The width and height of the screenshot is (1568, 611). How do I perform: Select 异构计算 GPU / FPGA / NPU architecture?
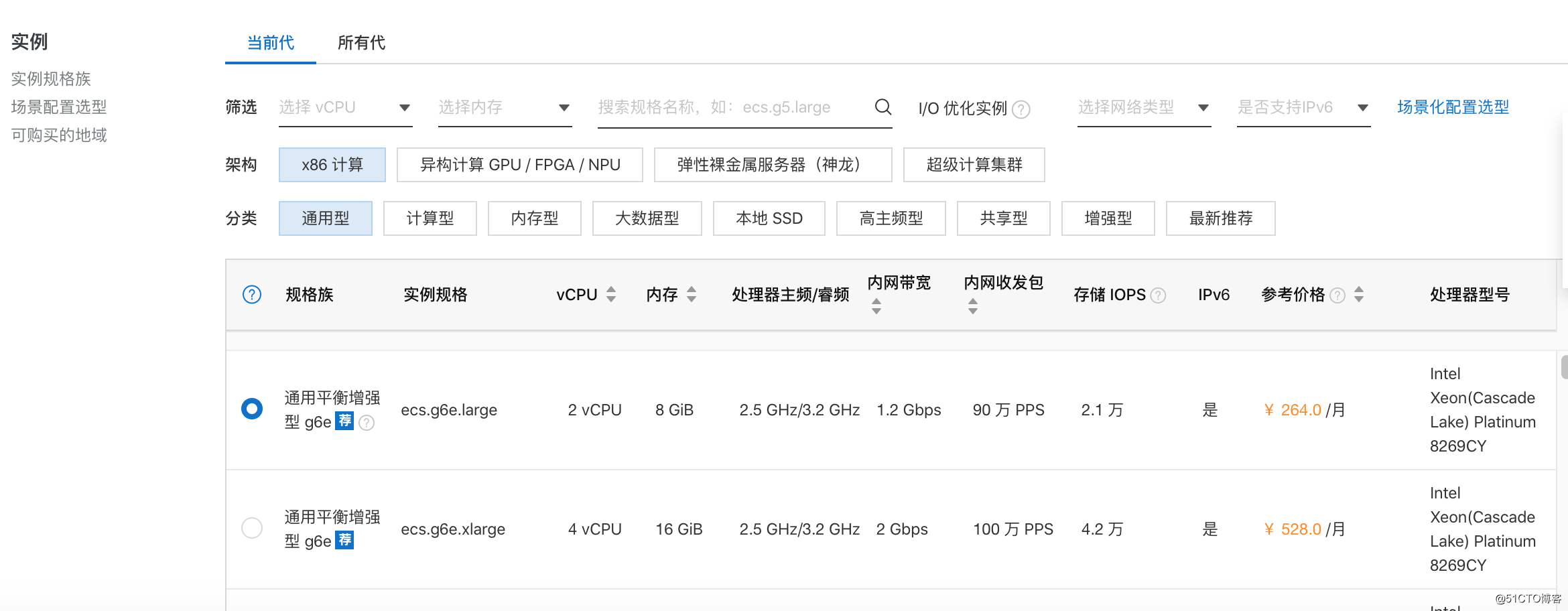pos(520,165)
